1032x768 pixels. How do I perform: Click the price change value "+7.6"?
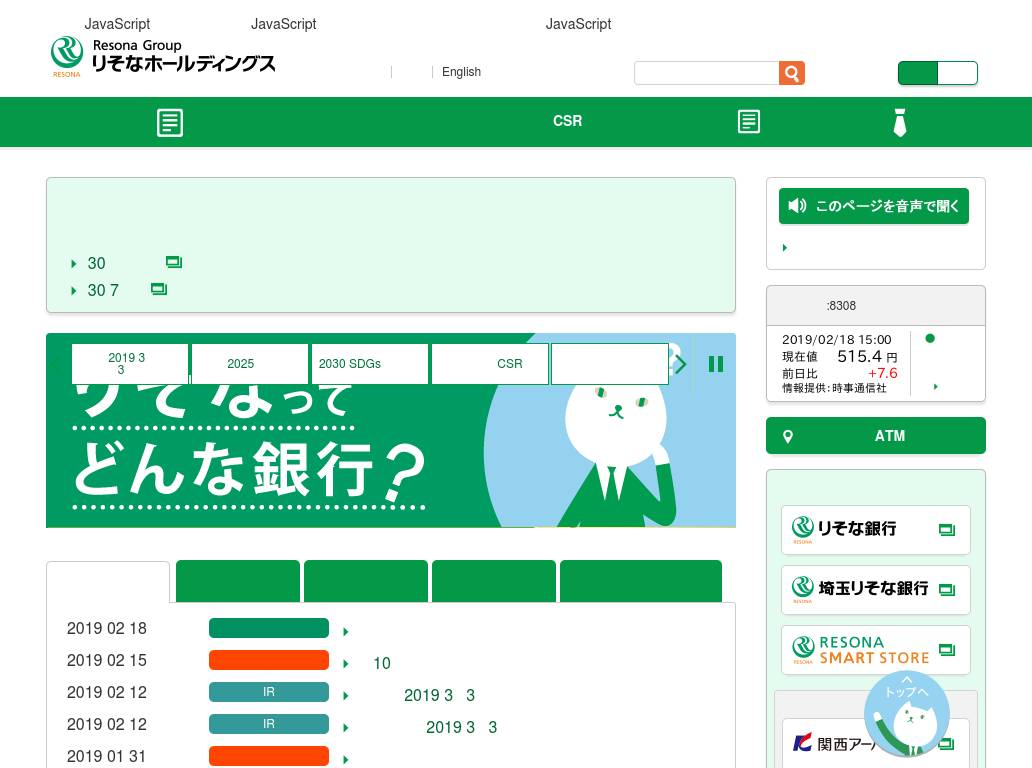click(883, 373)
